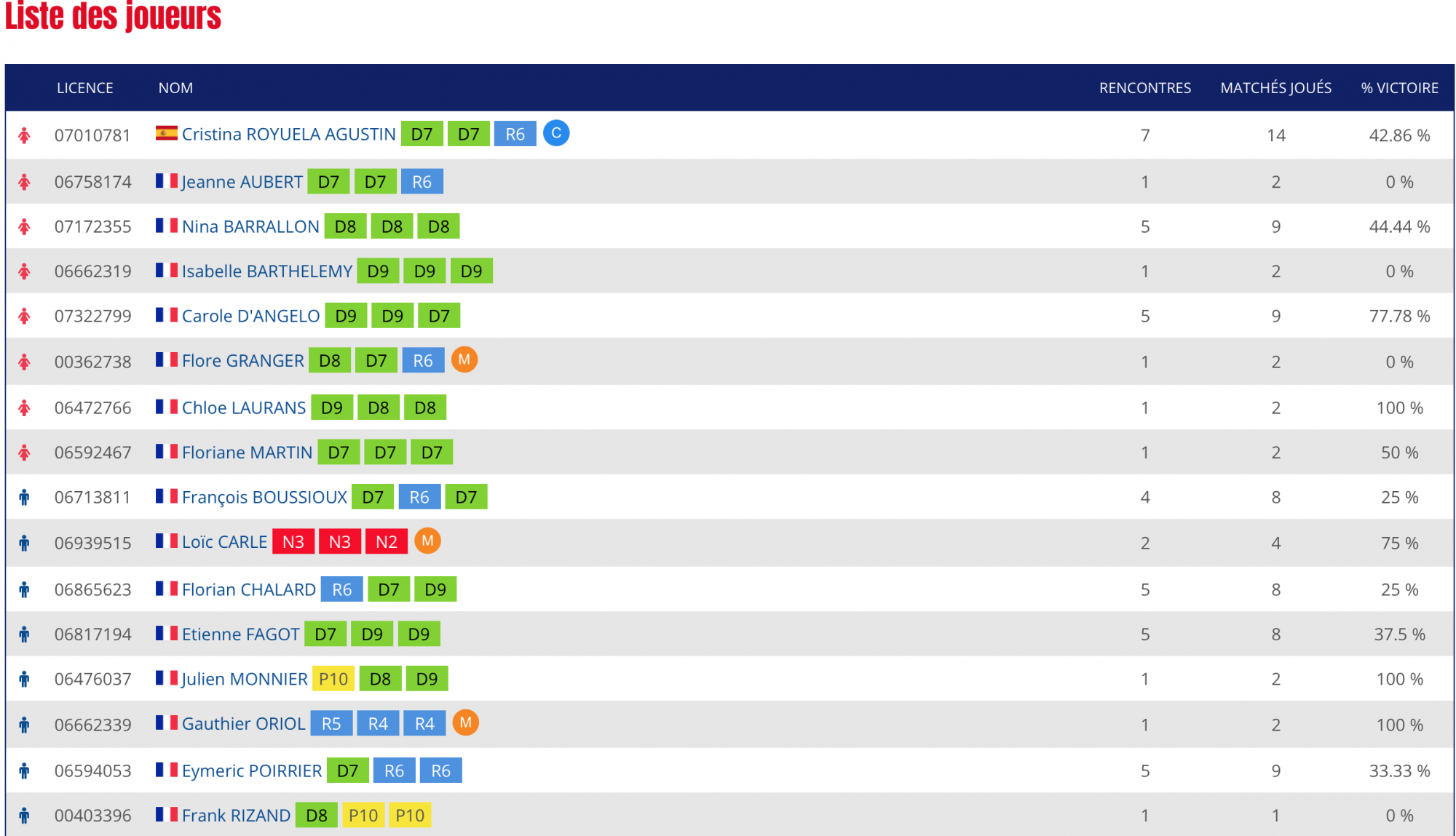Open Isabelle BARTHELEMY player profile
Screen dimensions: 1456x836
[x=267, y=271]
